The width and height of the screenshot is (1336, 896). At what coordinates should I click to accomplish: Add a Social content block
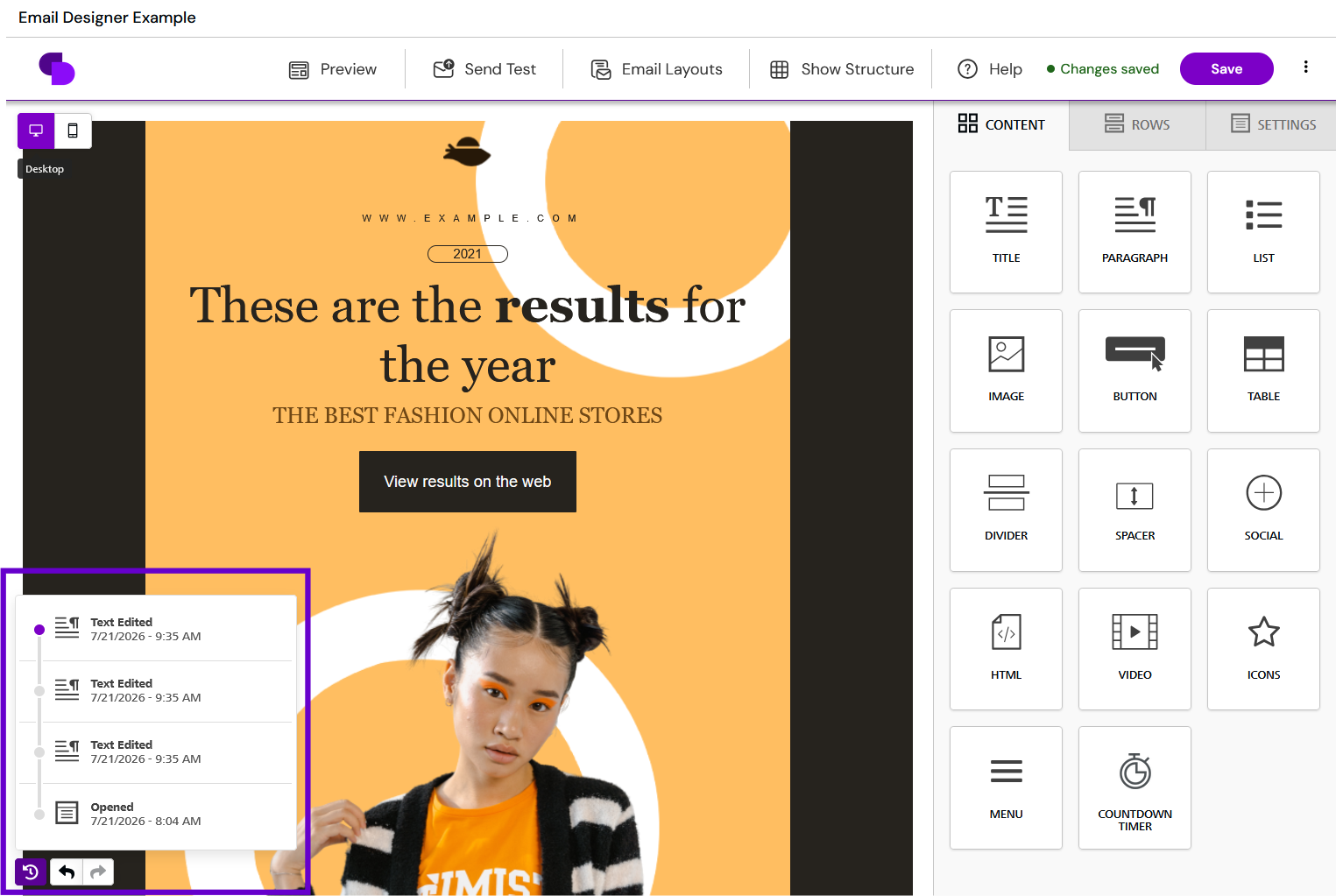1263,510
